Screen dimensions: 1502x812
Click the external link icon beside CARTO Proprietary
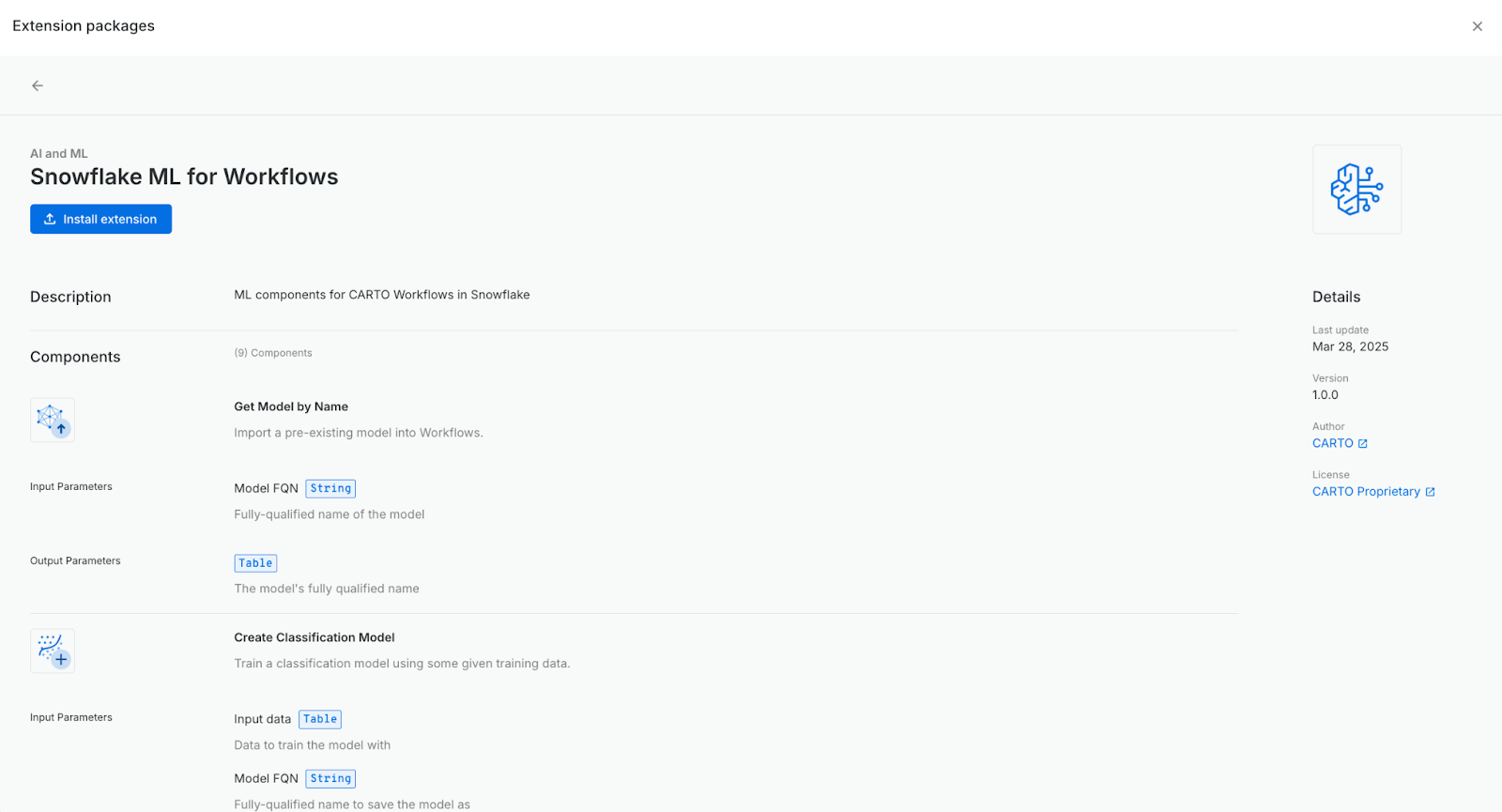(1430, 492)
